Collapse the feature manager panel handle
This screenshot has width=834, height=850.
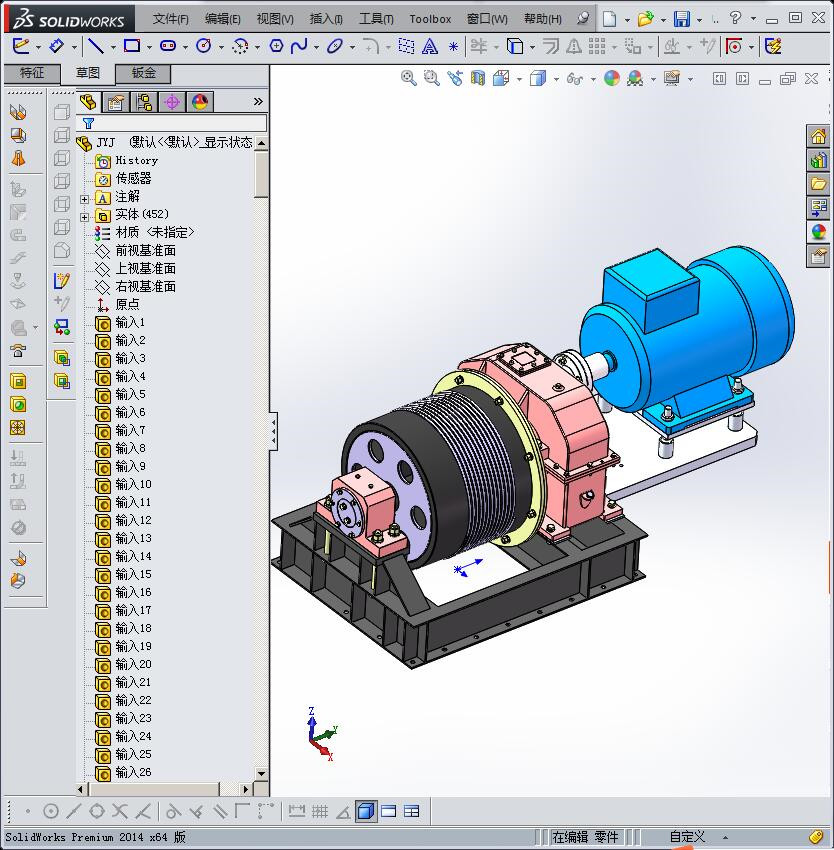pos(274,431)
